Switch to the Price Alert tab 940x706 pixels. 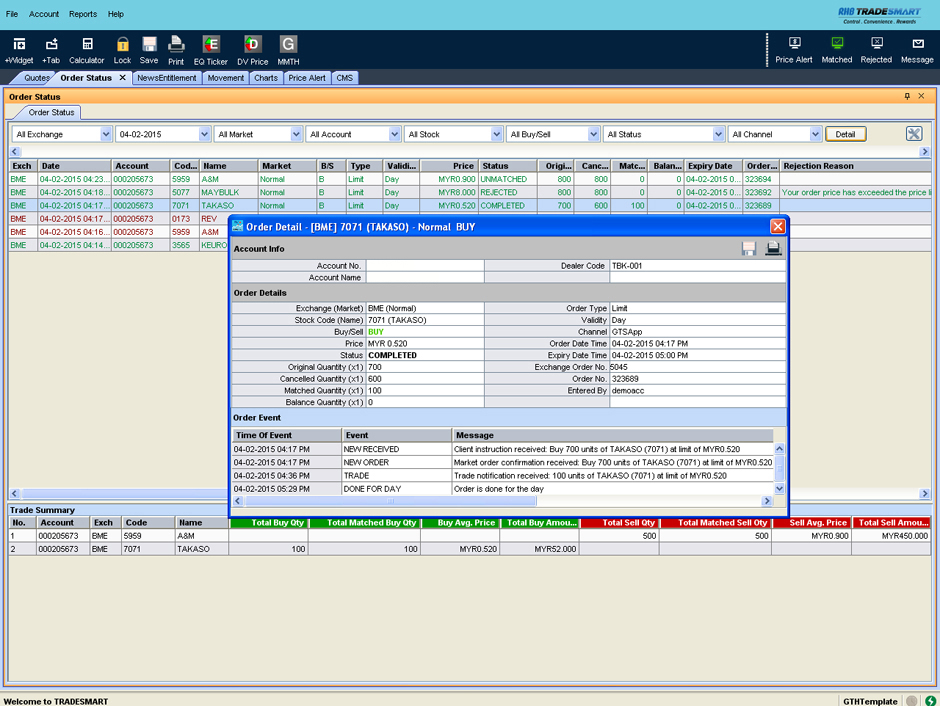pyautogui.click(x=307, y=78)
